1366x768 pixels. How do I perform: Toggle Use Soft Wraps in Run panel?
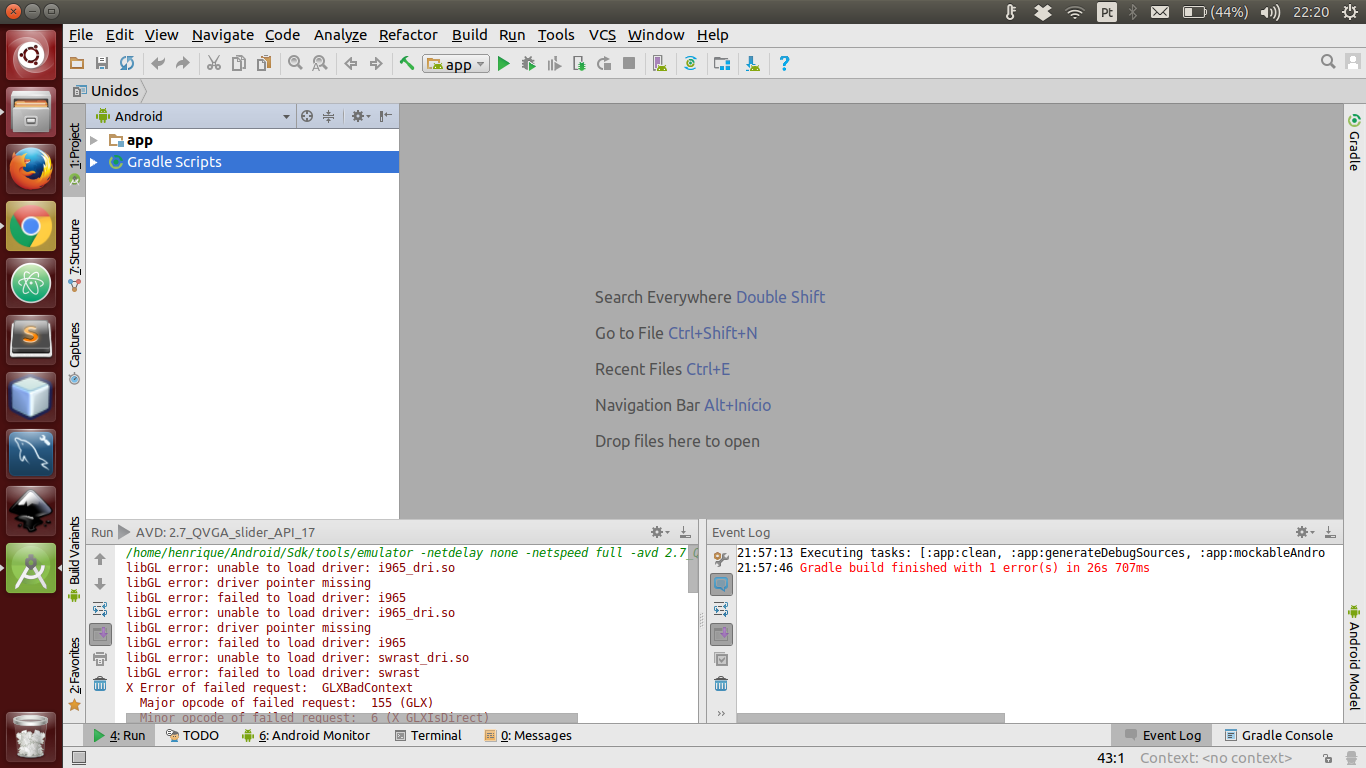pos(100,609)
